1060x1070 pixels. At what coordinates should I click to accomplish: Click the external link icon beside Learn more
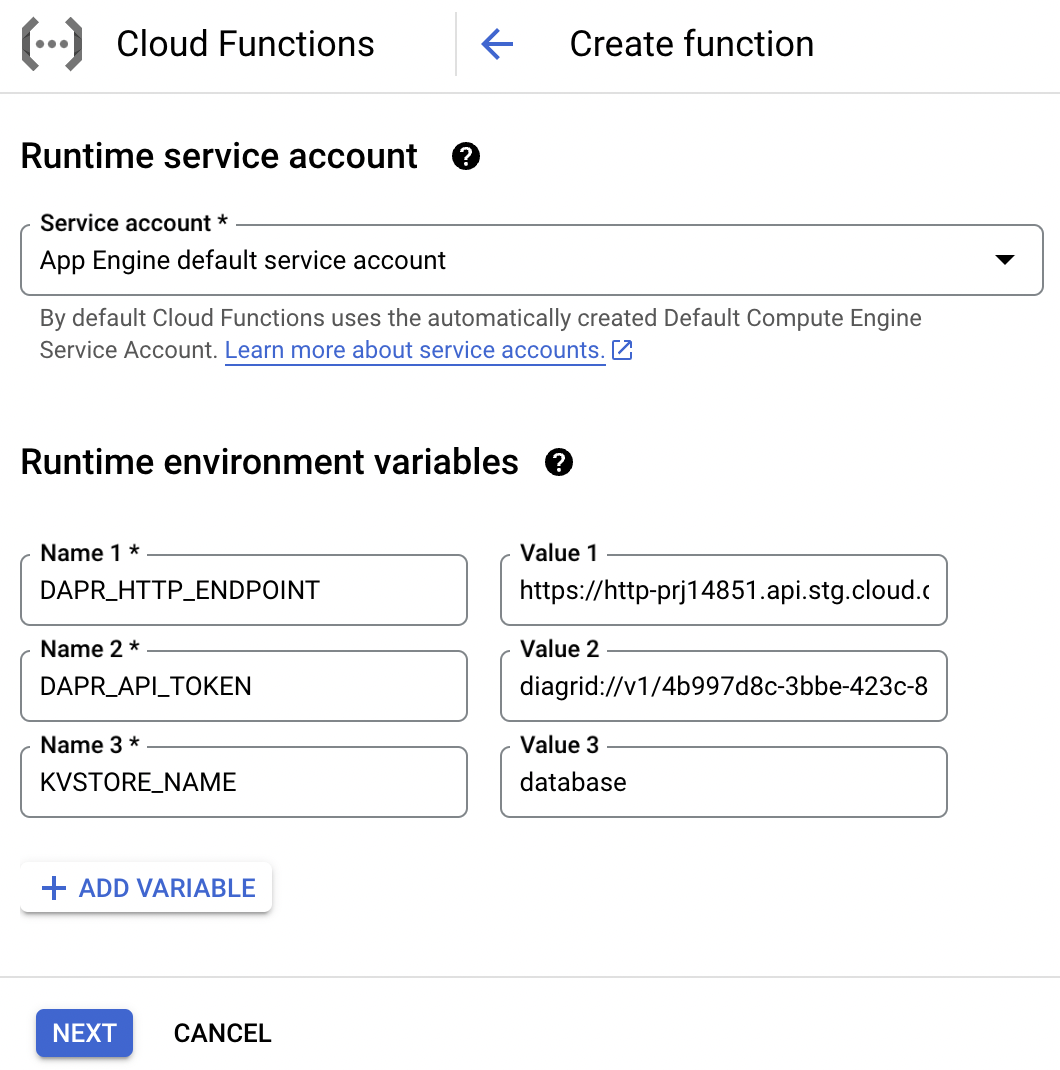click(x=622, y=351)
